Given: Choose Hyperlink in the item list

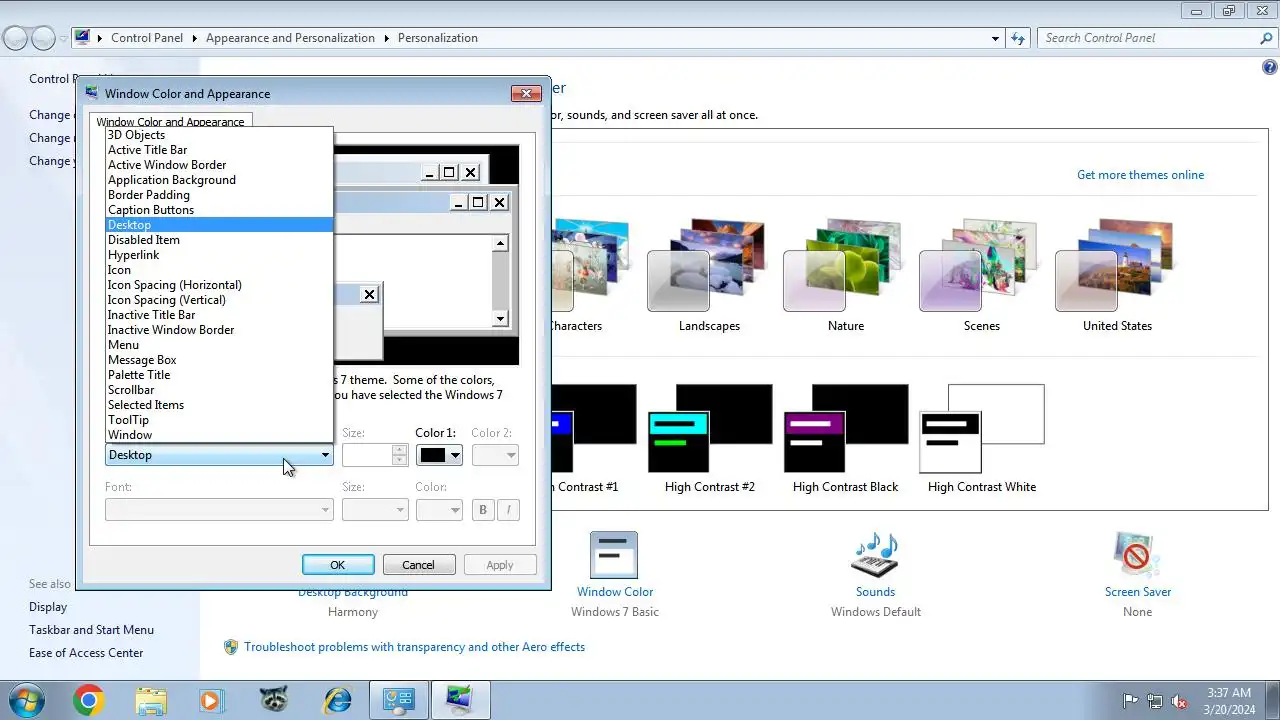Looking at the screenshot, I should [x=219, y=255].
